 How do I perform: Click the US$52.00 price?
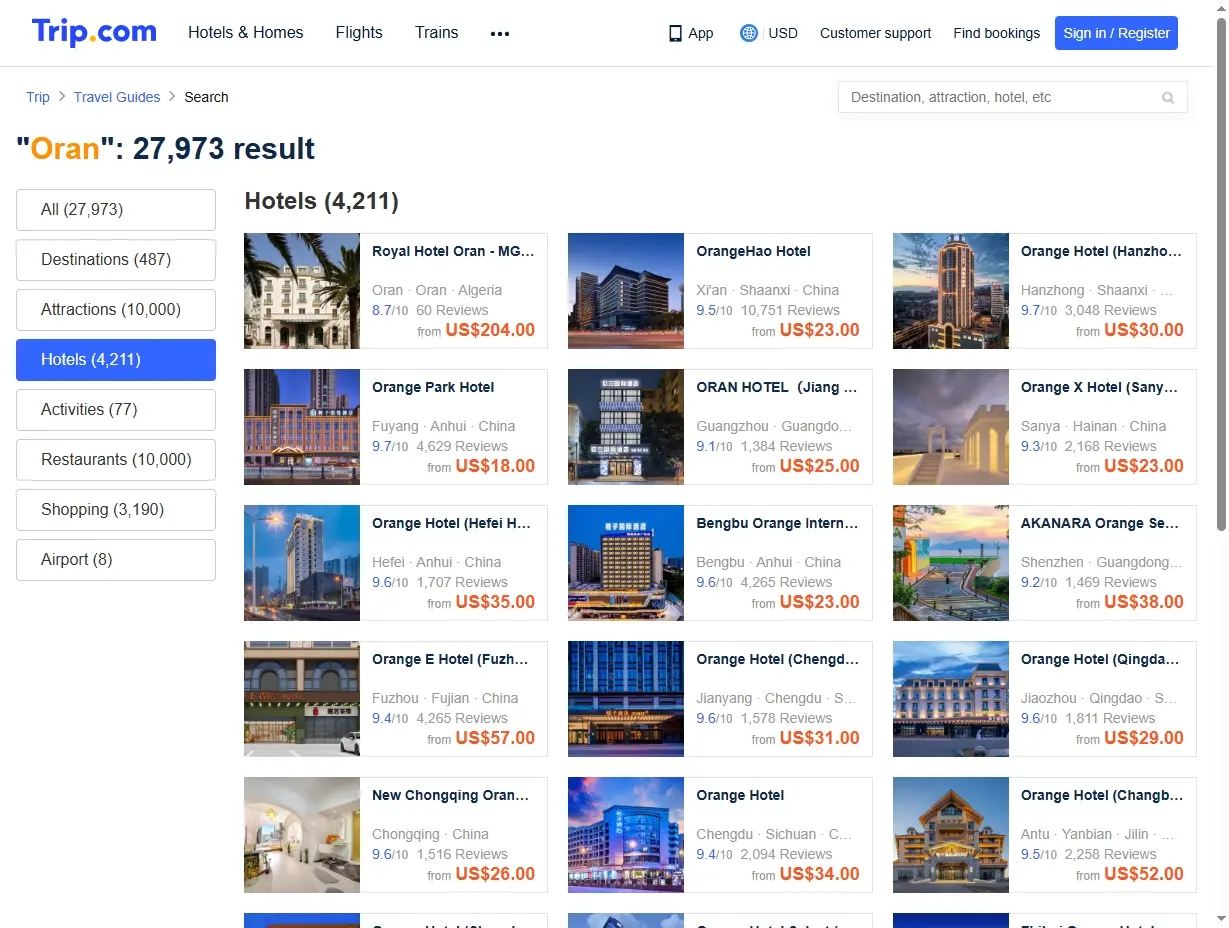click(1144, 874)
